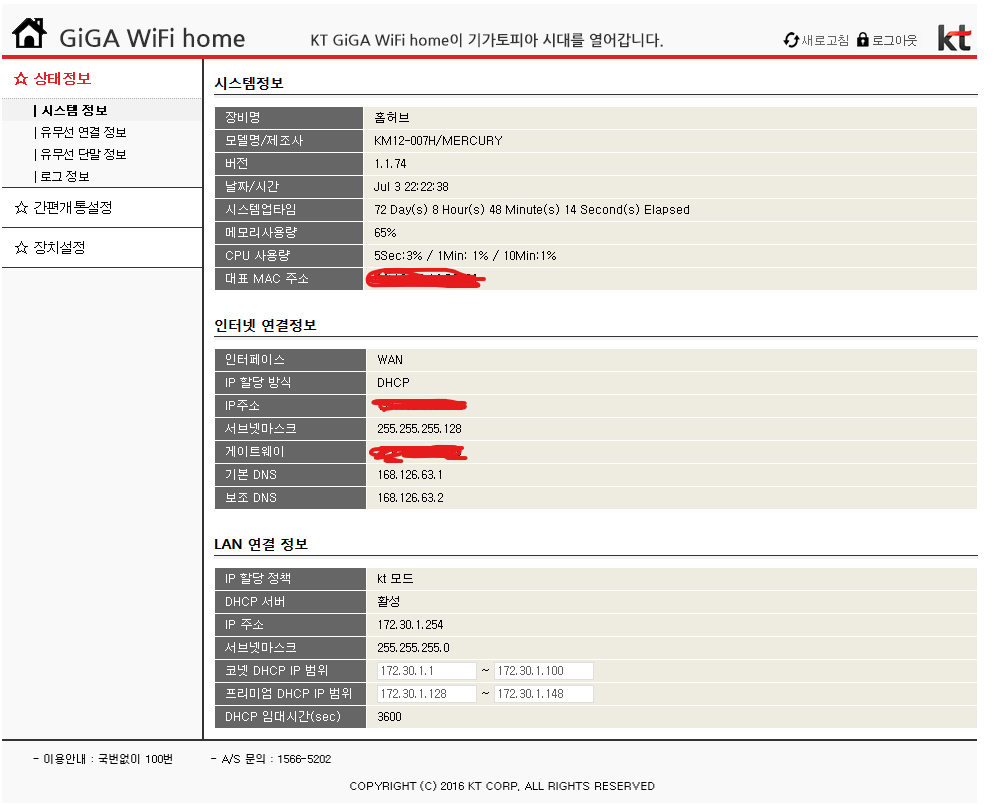The width and height of the screenshot is (1008, 805).
Task: Click the A/S 문의 1566-5202 text
Action: pos(271,759)
